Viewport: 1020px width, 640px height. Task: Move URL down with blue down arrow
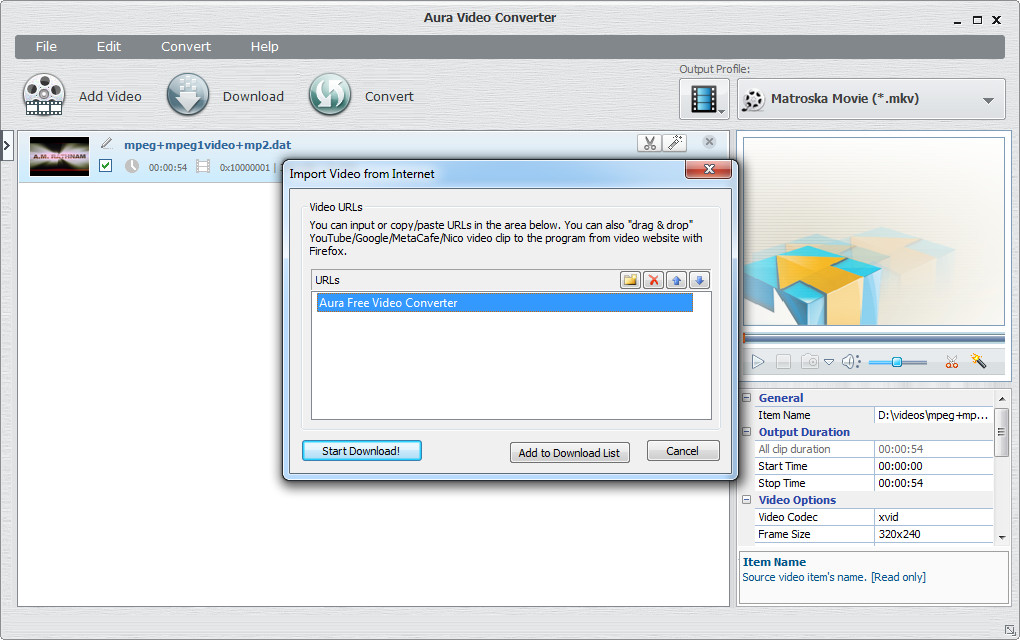700,280
